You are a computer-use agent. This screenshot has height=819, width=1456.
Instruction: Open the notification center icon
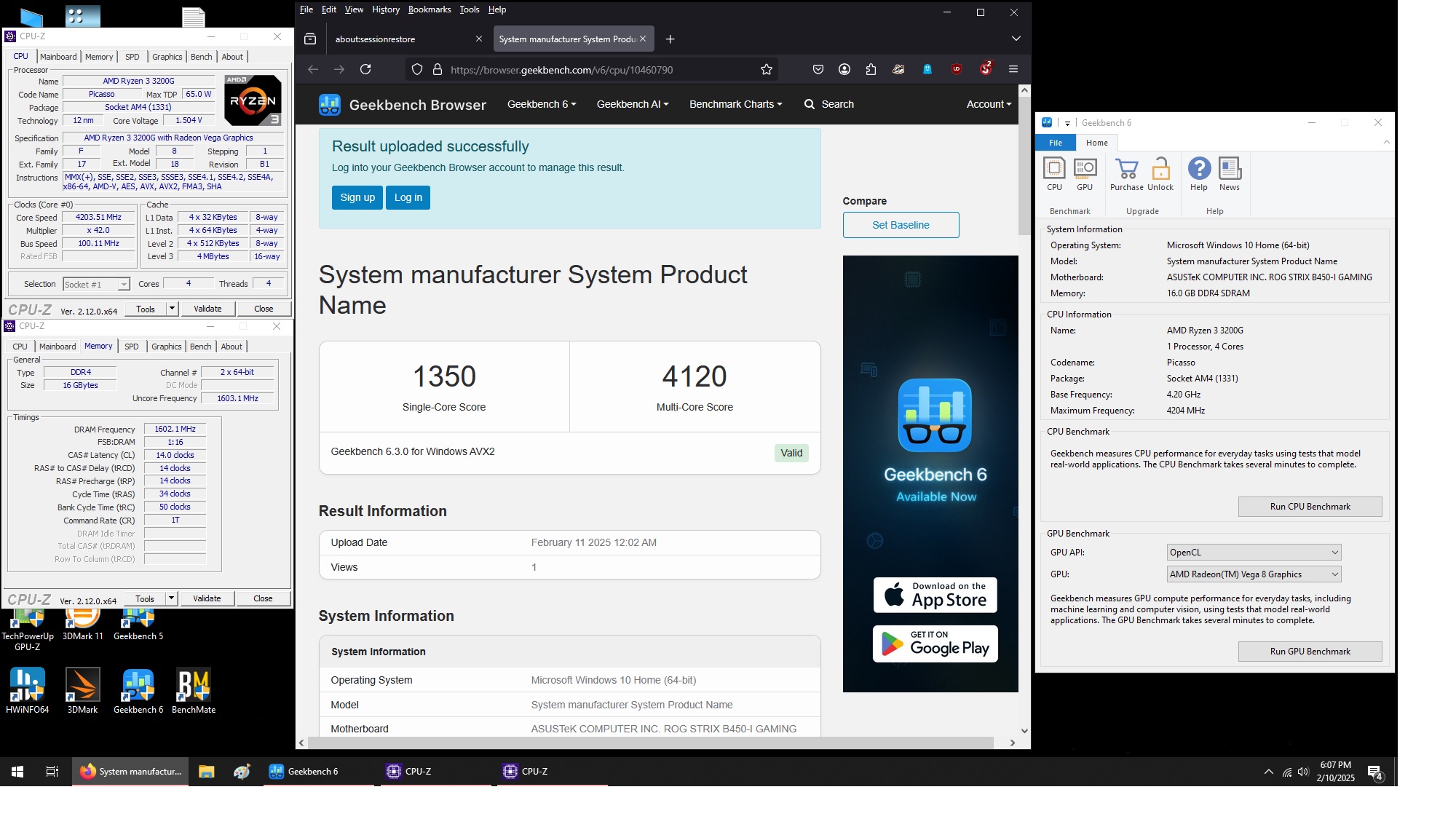click(x=1374, y=772)
